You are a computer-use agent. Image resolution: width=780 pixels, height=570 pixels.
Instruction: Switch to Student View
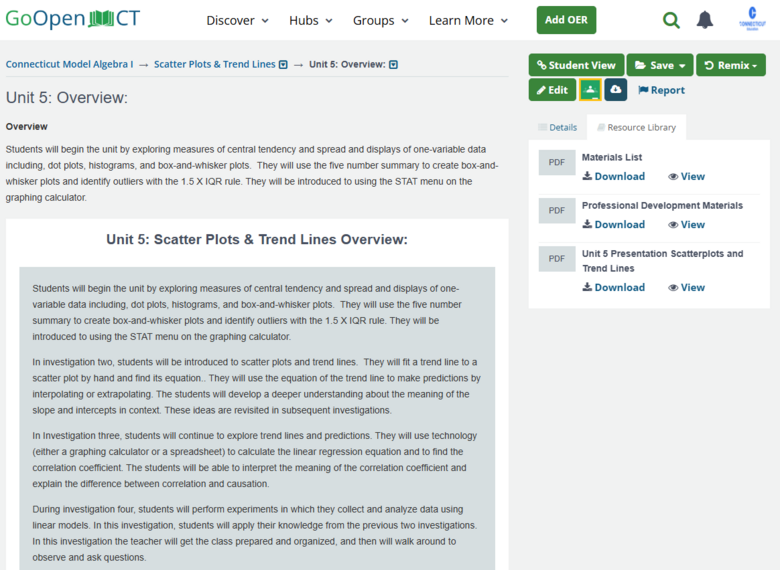pos(576,65)
